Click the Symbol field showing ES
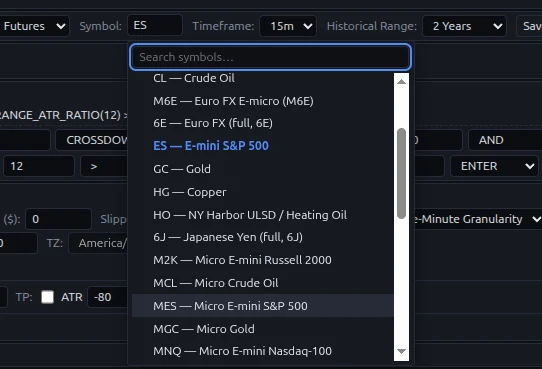Image resolution: width=542 pixels, height=369 pixels. pos(155,25)
